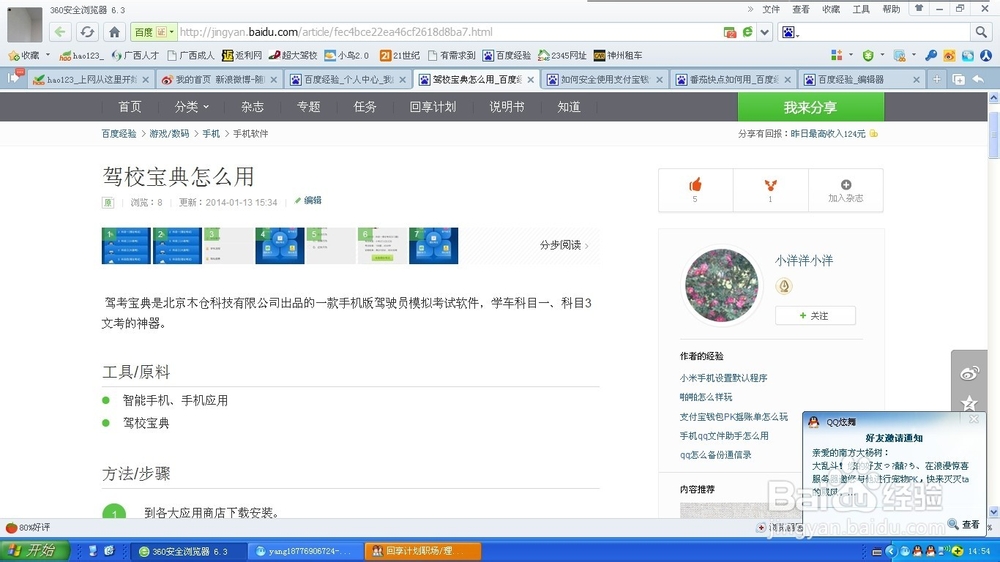The width and height of the screenshot is (1000, 562).
Task: Add article to magazine with plus icon
Action: tap(846, 184)
